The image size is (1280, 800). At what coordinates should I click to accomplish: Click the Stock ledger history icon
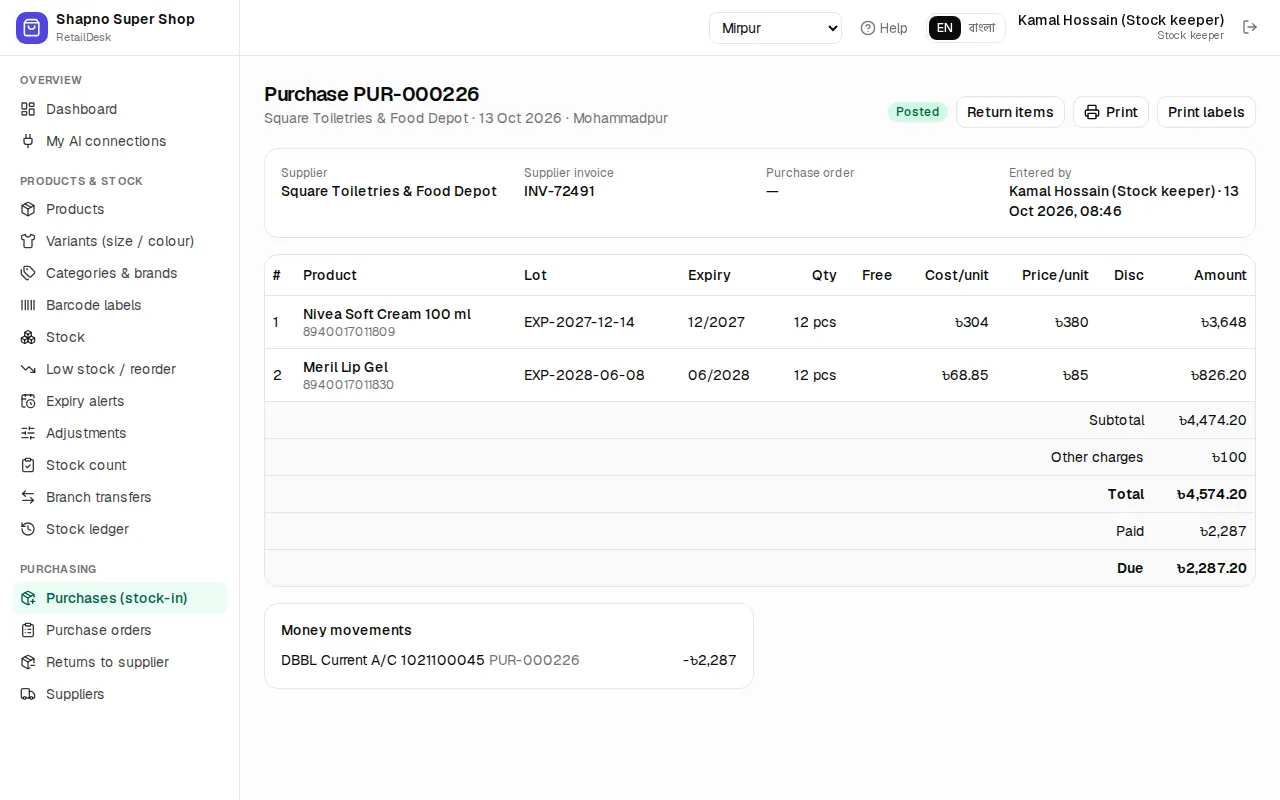pyautogui.click(x=28, y=529)
